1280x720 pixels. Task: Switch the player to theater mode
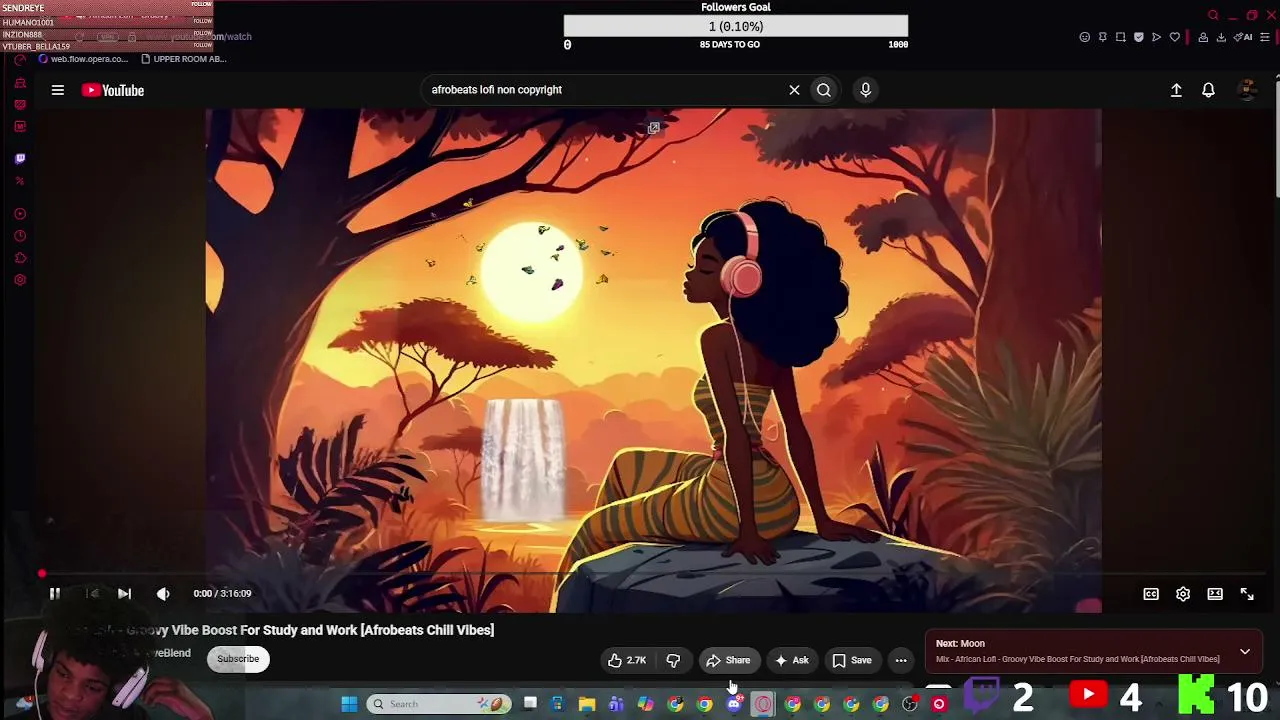tap(1215, 594)
